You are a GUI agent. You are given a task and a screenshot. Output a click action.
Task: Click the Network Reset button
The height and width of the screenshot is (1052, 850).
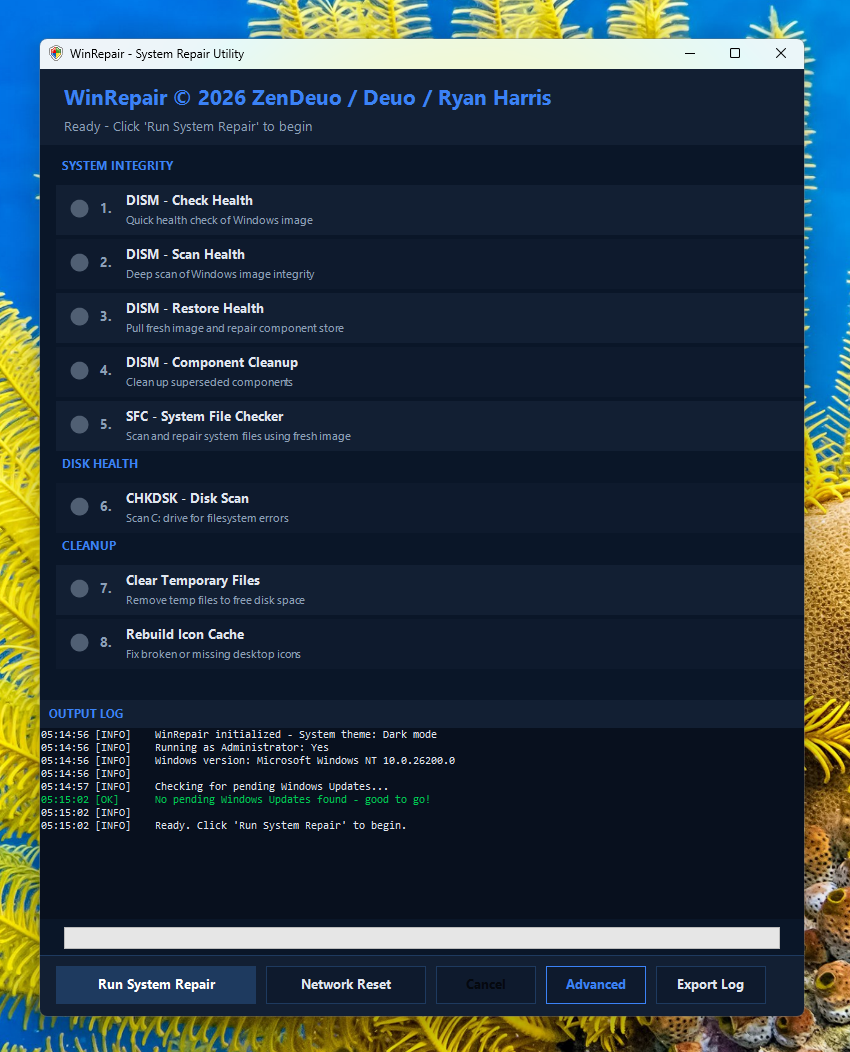coord(346,985)
